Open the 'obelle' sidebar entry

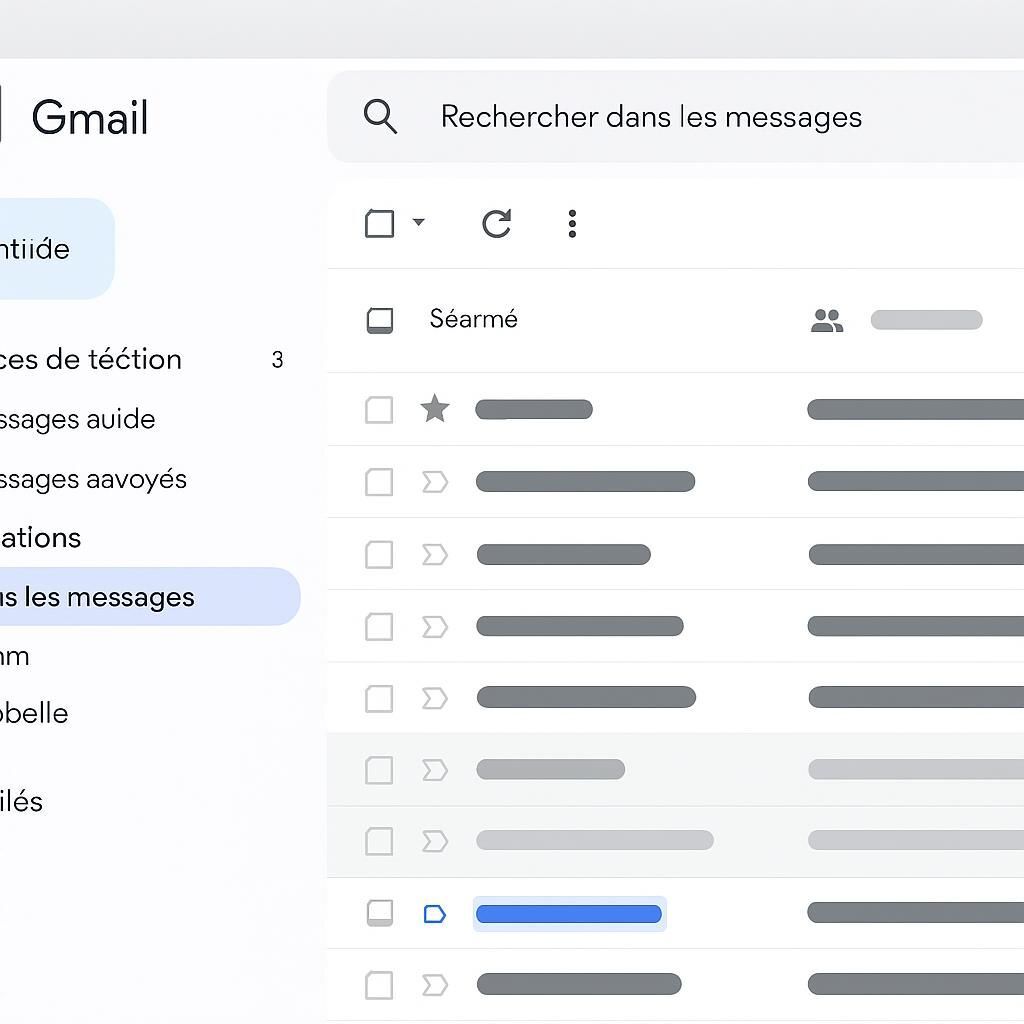click(x=34, y=713)
